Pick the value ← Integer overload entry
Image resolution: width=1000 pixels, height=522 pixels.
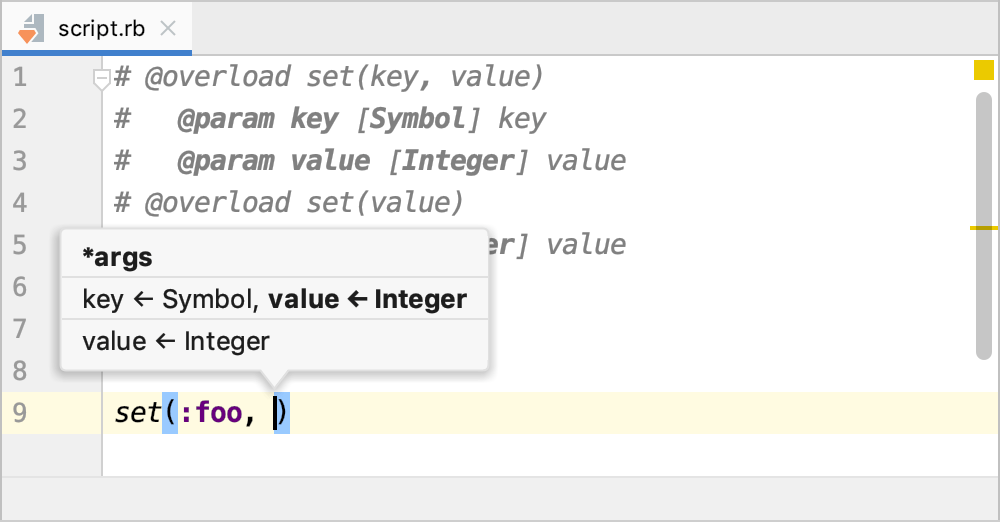coord(176,341)
